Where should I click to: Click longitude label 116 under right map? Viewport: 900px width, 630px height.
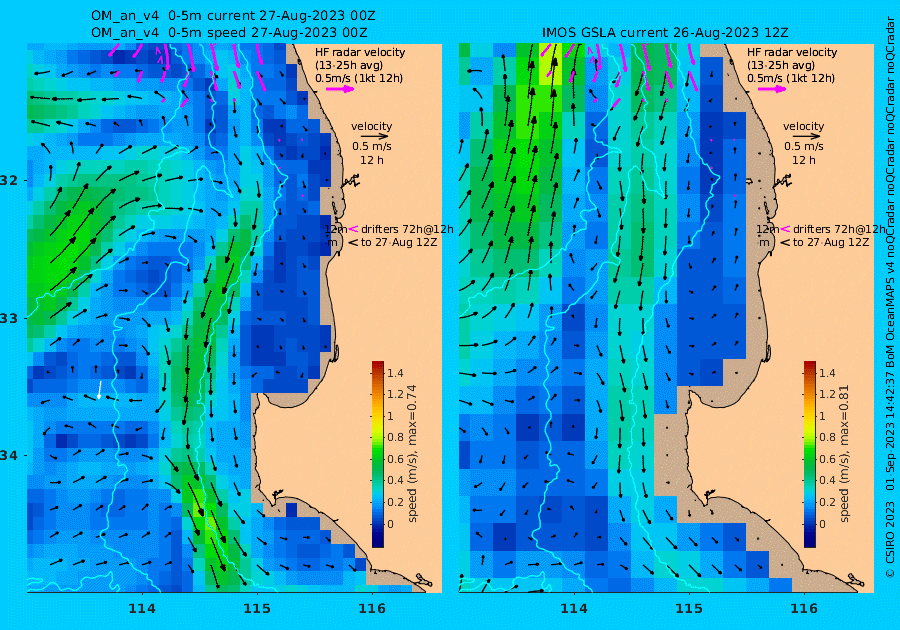click(x=804, y=608)
